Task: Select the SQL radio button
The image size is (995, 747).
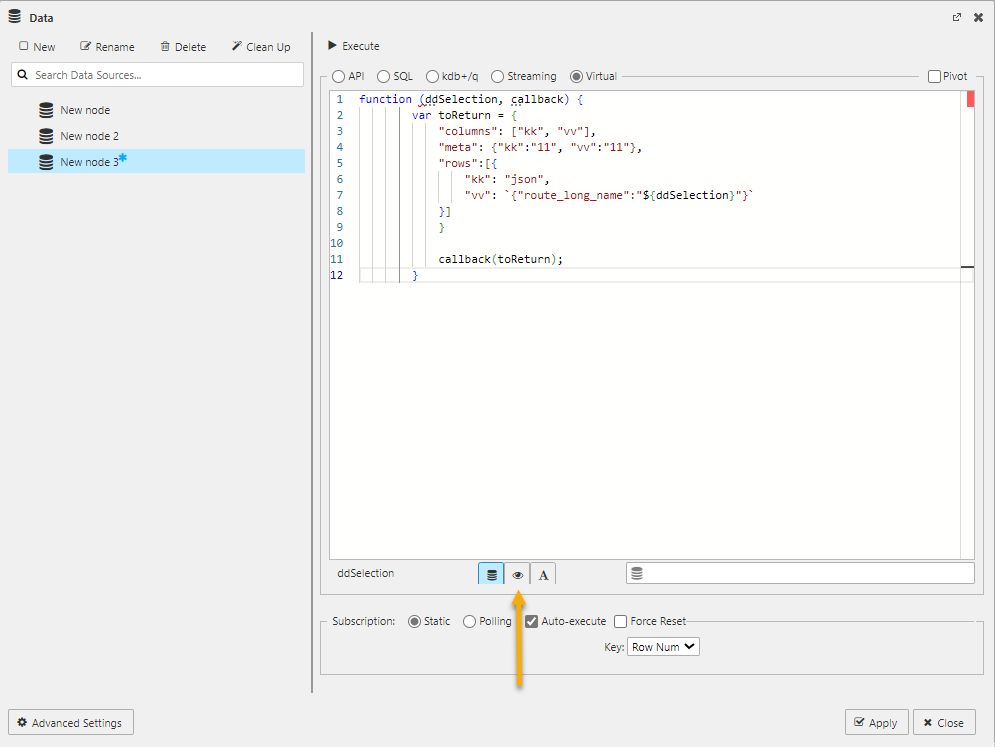Action: pyautogui.click(x=383, y=76)
